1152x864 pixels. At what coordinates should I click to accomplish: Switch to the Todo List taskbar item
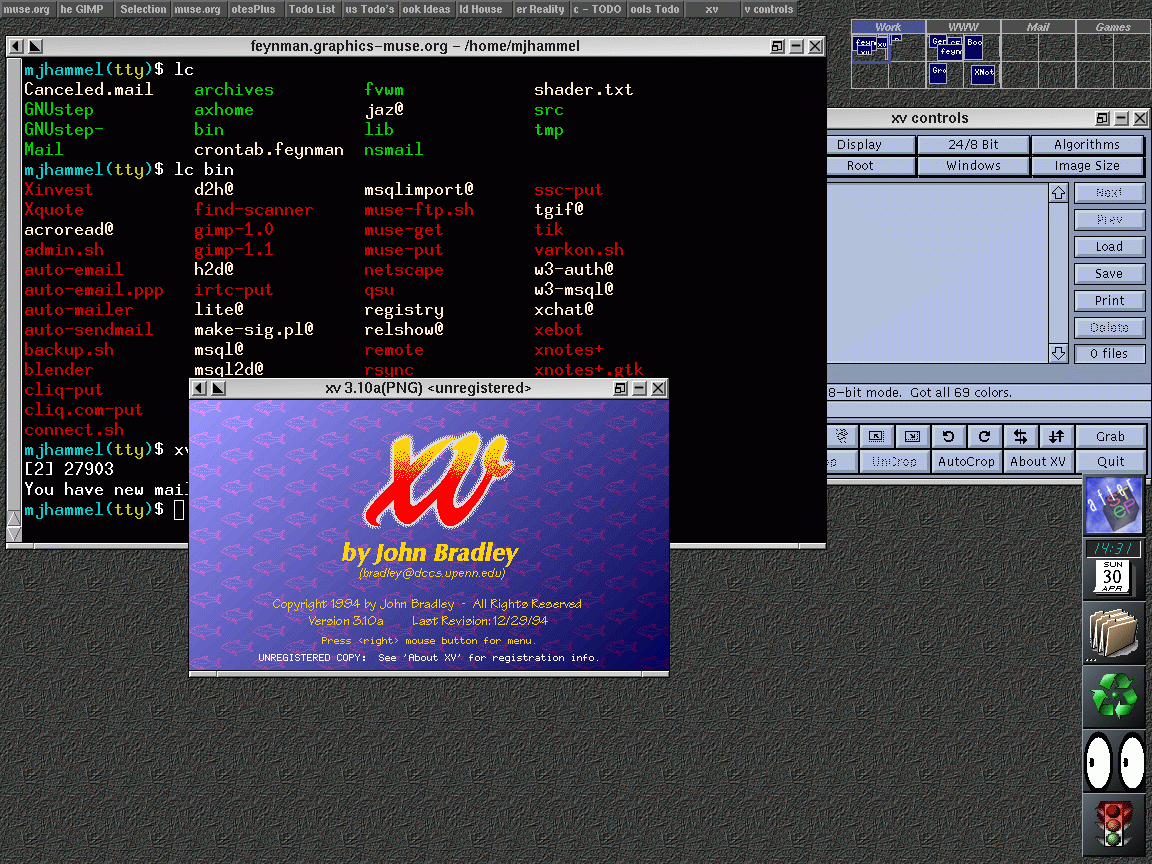coord(312,9)
